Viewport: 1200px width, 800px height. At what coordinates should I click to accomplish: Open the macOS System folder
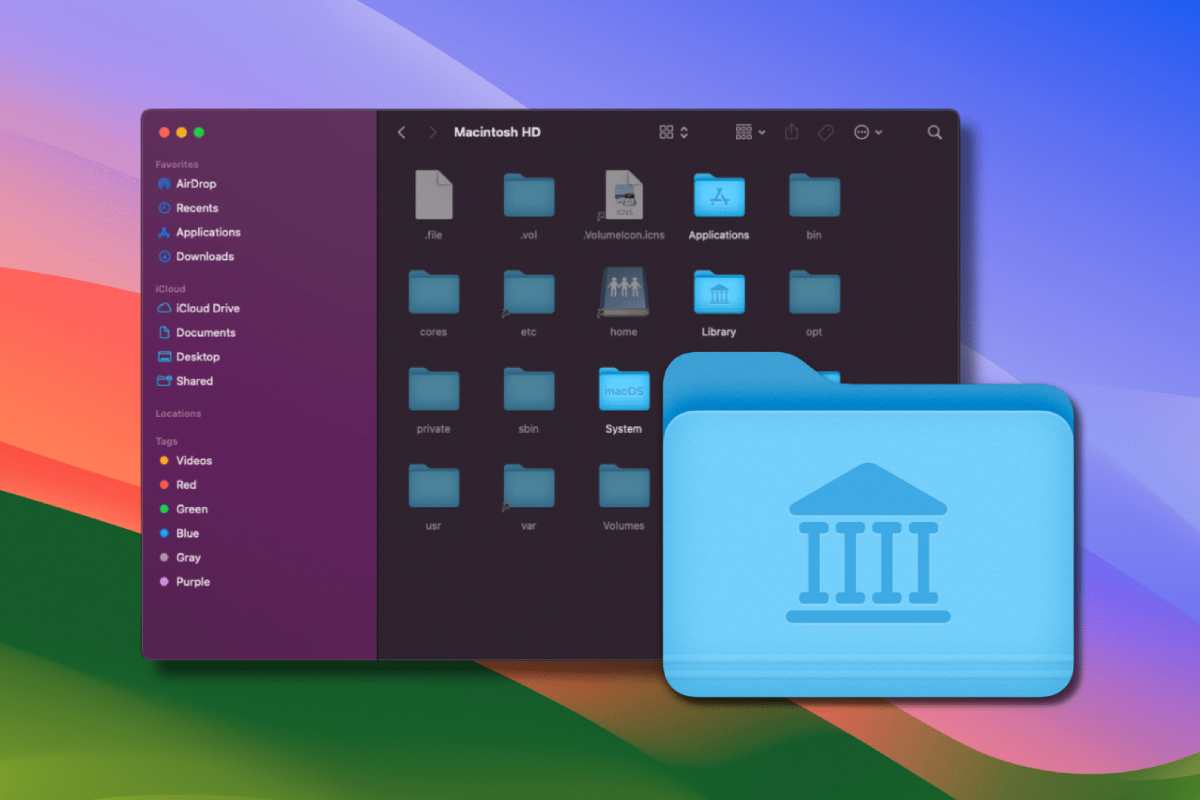(x=623, y=390)
